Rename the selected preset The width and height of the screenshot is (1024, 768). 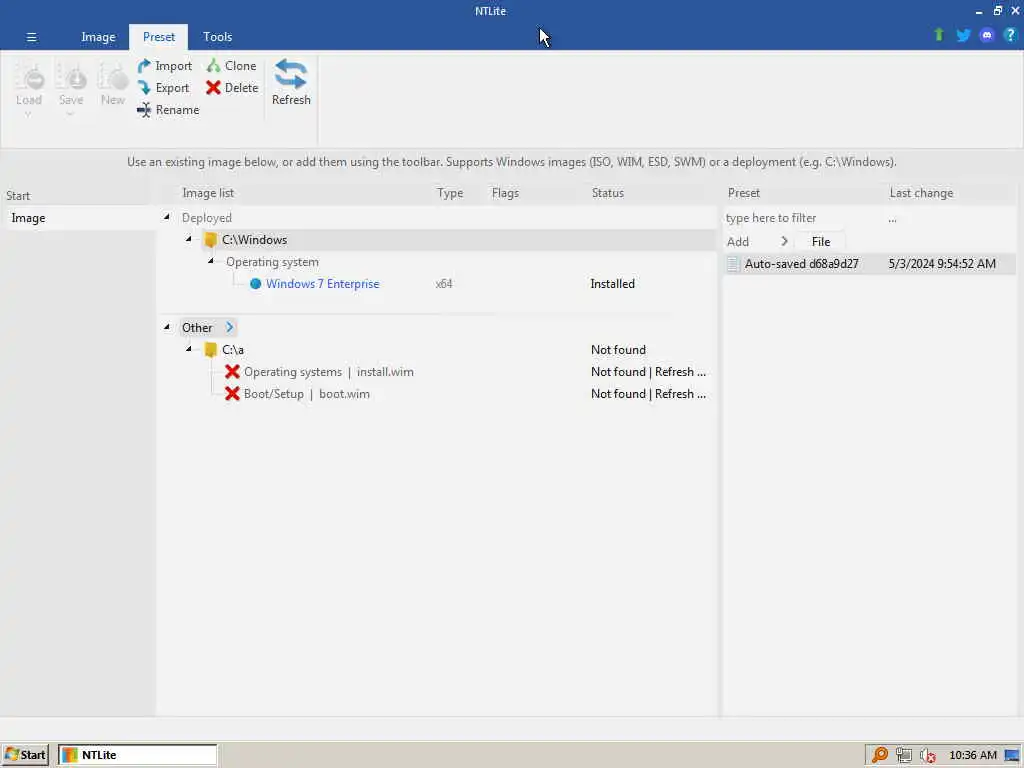[x=168, y=110]
